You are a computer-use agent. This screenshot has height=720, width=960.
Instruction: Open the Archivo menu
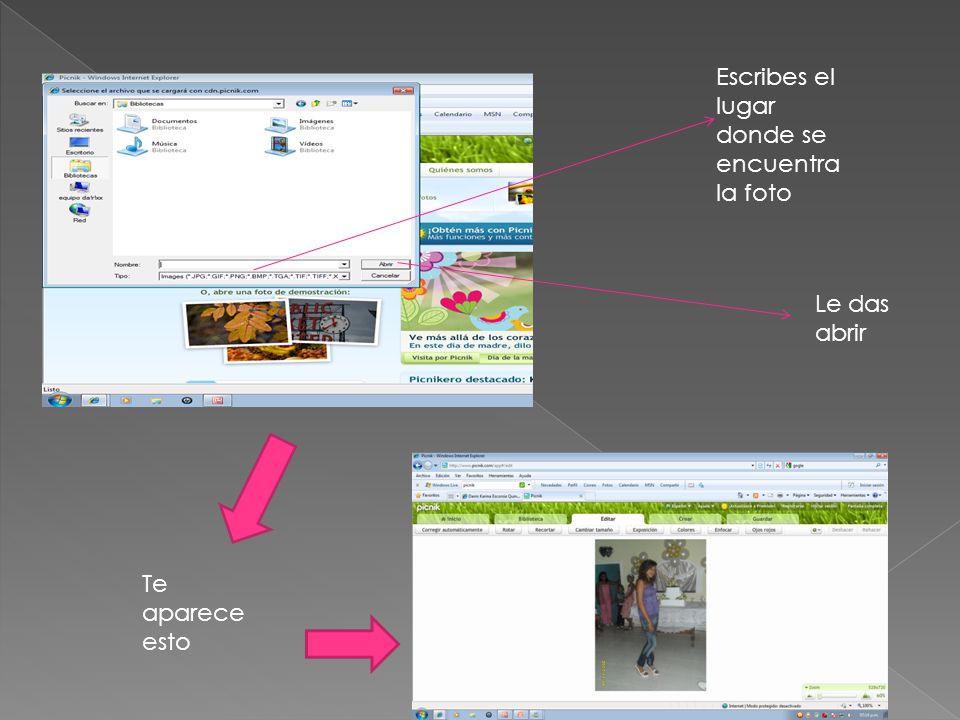(x=423, y=475)
